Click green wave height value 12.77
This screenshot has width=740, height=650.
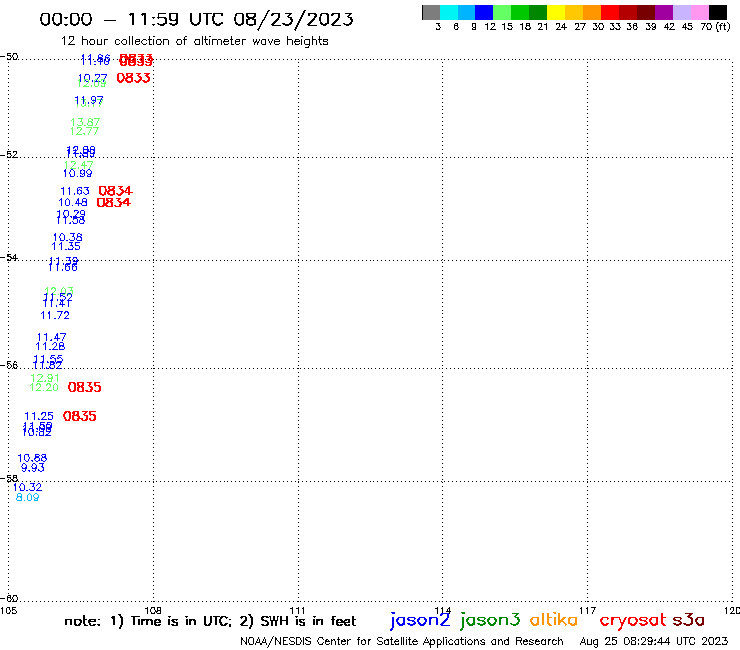tap(84, 131)
